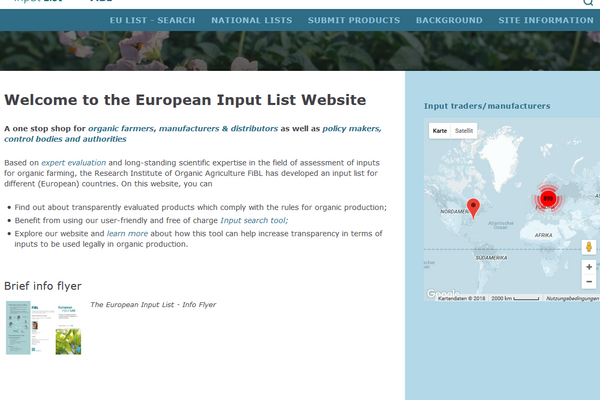Click the red 899 cluster marker
Viewport: 600px width, 400px height.
548,198
